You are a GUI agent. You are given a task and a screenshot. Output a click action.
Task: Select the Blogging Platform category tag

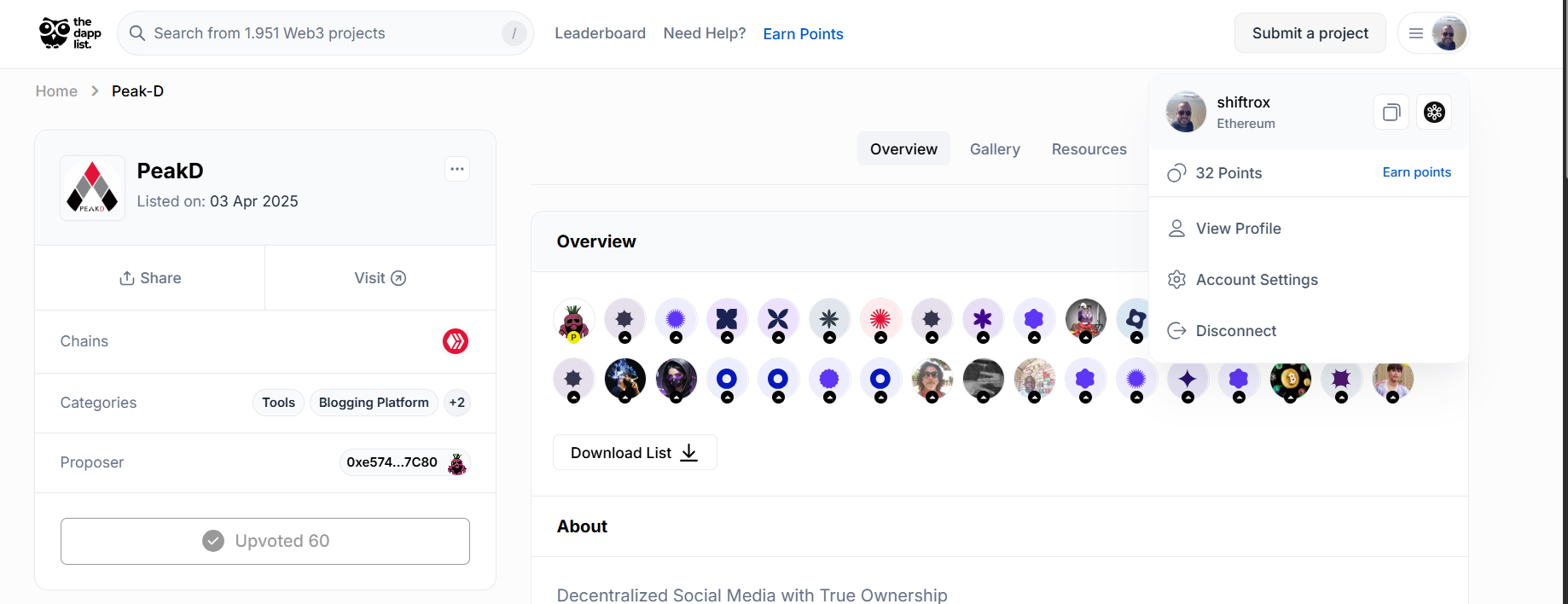click(374, 403)
